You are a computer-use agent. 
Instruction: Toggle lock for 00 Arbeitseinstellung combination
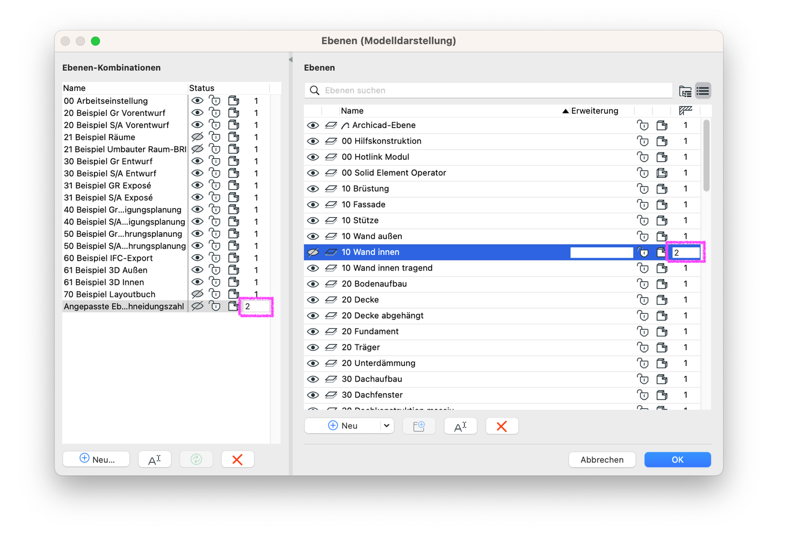(x=215, y=101)
